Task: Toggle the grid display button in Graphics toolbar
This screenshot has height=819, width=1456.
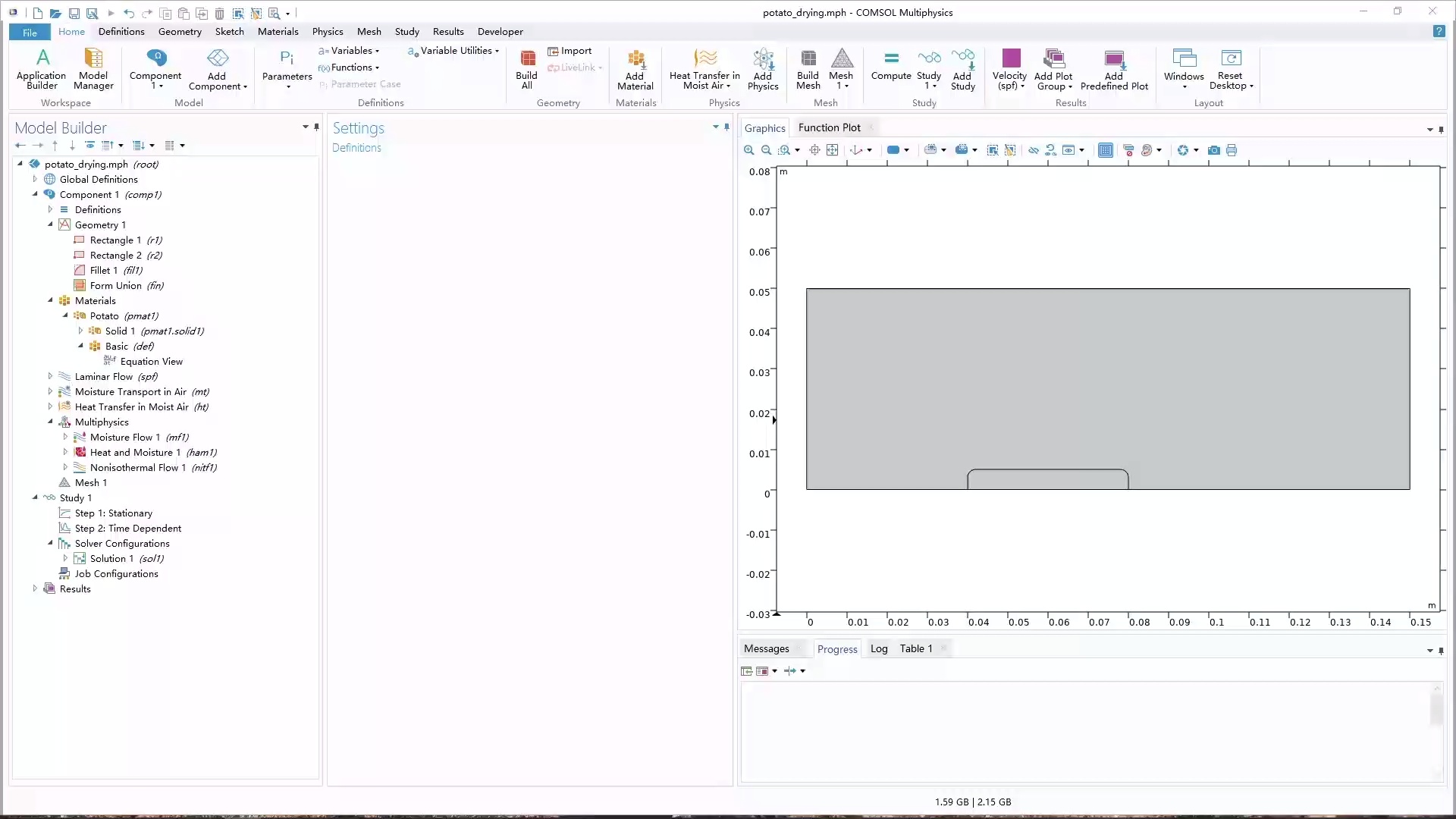Action: pyautogui.click(x=1106, y=150)
